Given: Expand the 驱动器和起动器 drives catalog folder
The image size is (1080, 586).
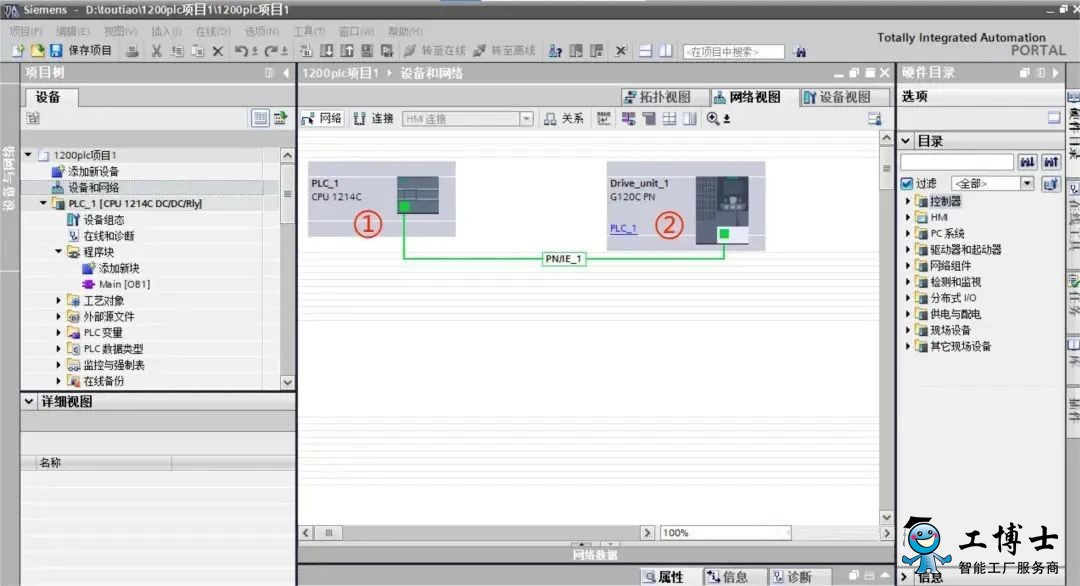Looking at the screenshot, I should coord(908,249).
